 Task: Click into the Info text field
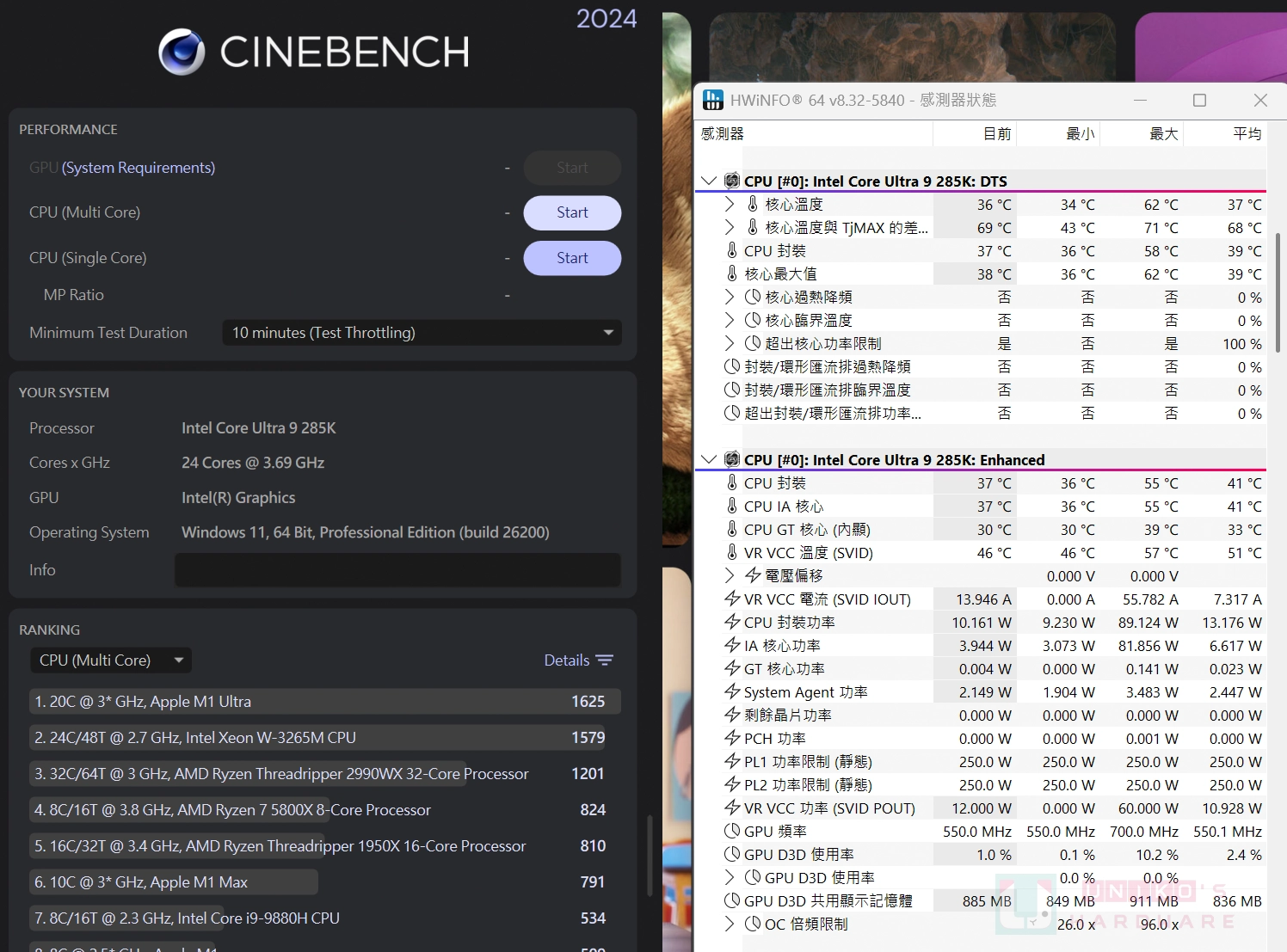click(x=397, y=570)
